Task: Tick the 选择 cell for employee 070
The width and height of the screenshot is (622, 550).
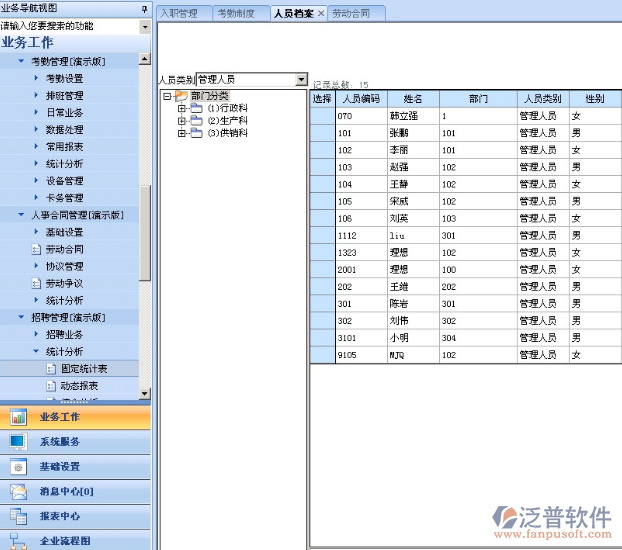Action: (322, 116)
